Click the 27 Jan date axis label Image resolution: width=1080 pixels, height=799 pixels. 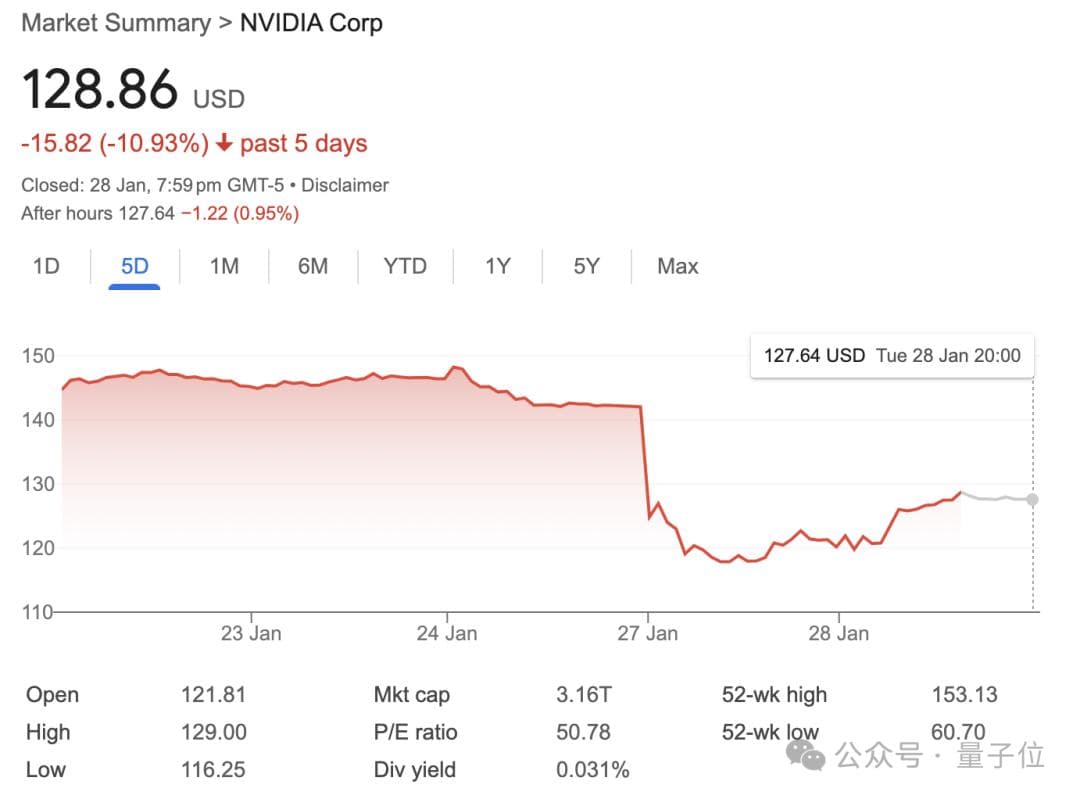[x=647, y=633]
